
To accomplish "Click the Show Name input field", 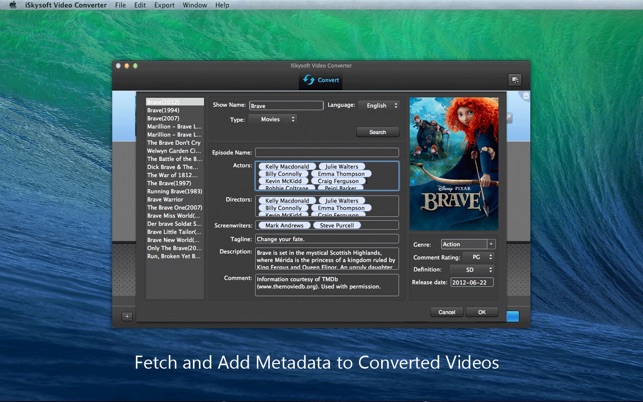I will (286, 105).
